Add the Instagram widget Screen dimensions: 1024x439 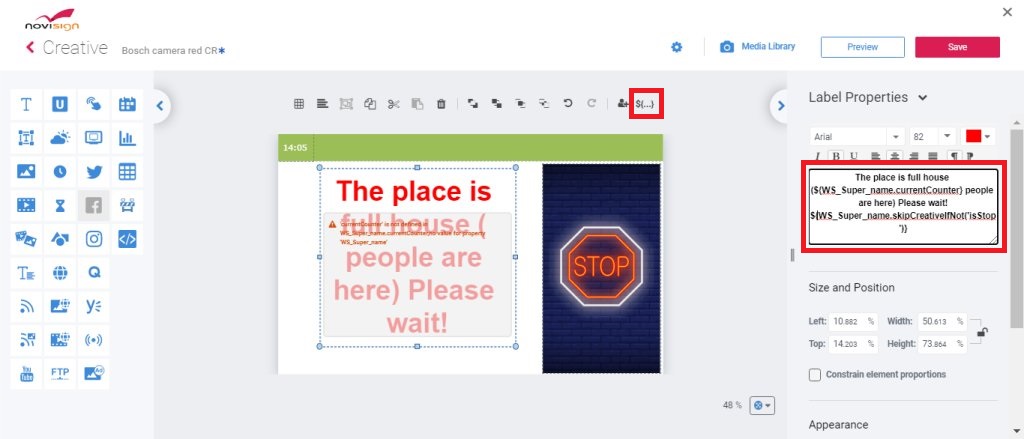pos(94,239)
